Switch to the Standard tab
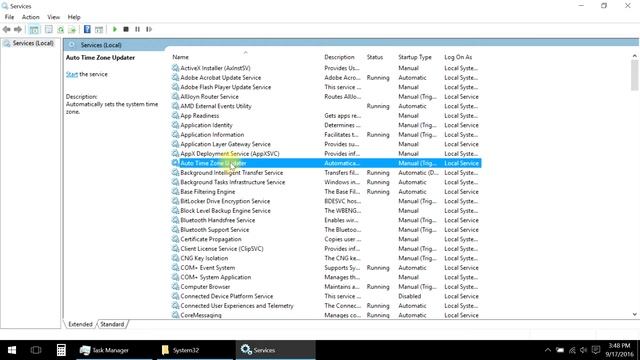The width and height of the screenshot is (640, 360). coord(112,324)
